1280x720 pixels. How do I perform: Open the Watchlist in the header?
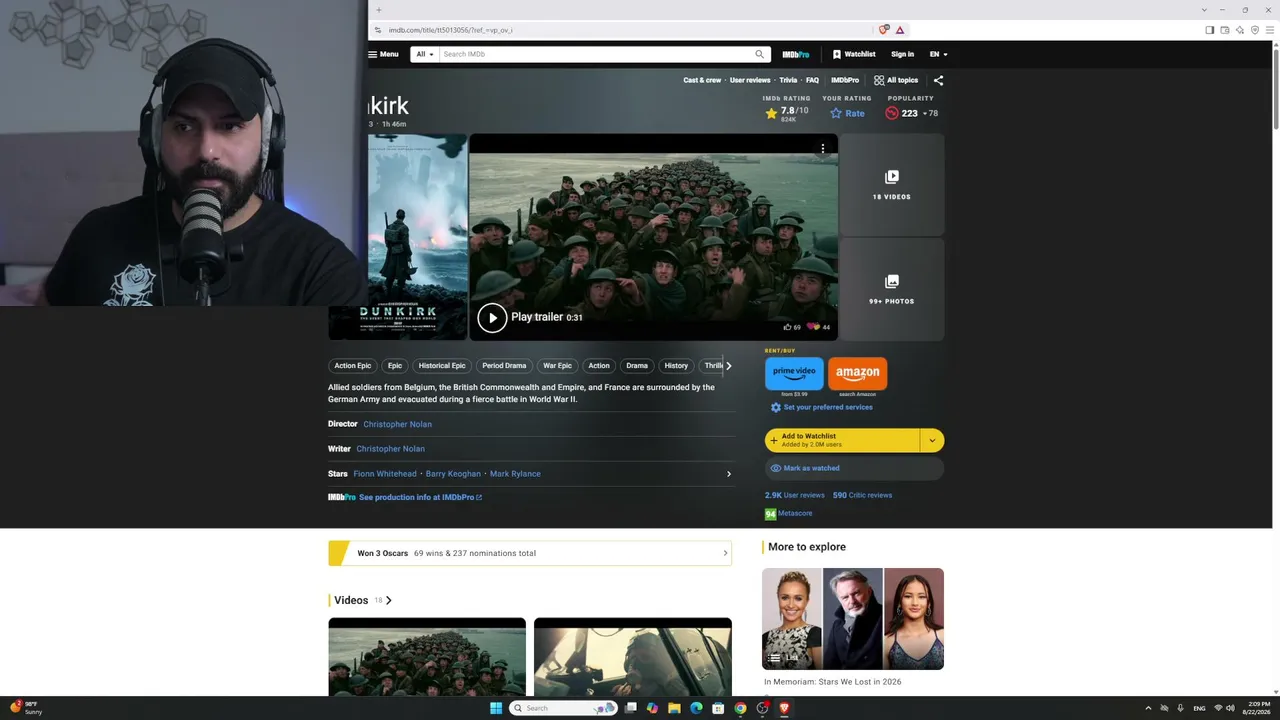click(x=854, y=54)
